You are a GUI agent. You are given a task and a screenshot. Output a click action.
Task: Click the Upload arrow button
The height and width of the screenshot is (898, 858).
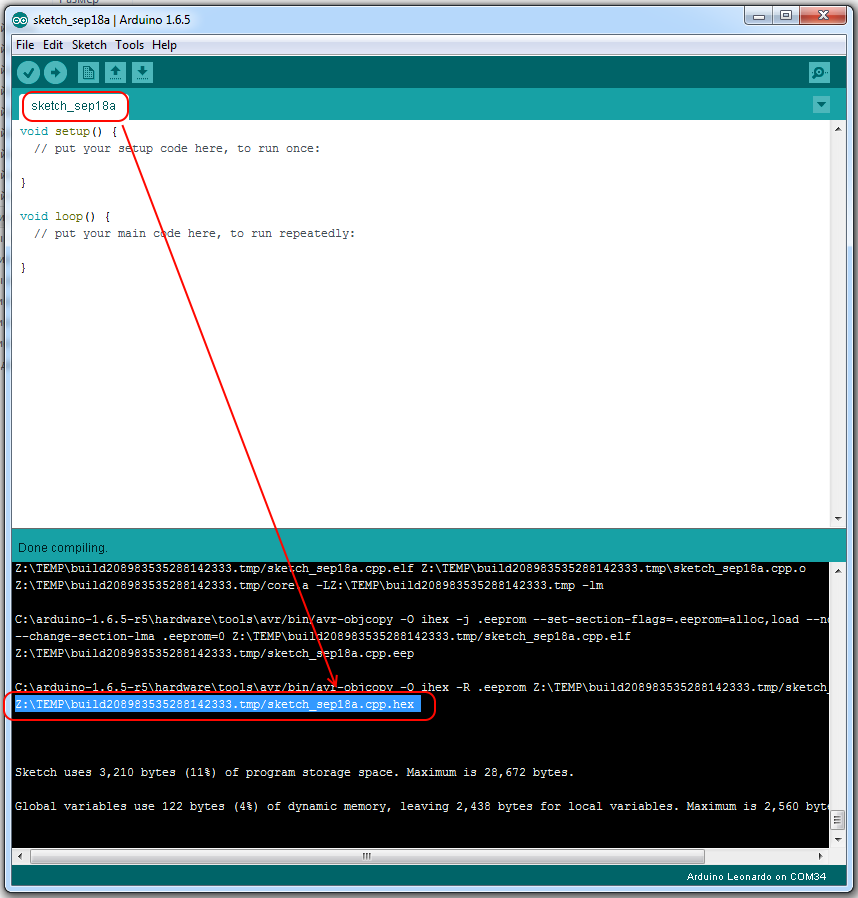click(56, 73)
